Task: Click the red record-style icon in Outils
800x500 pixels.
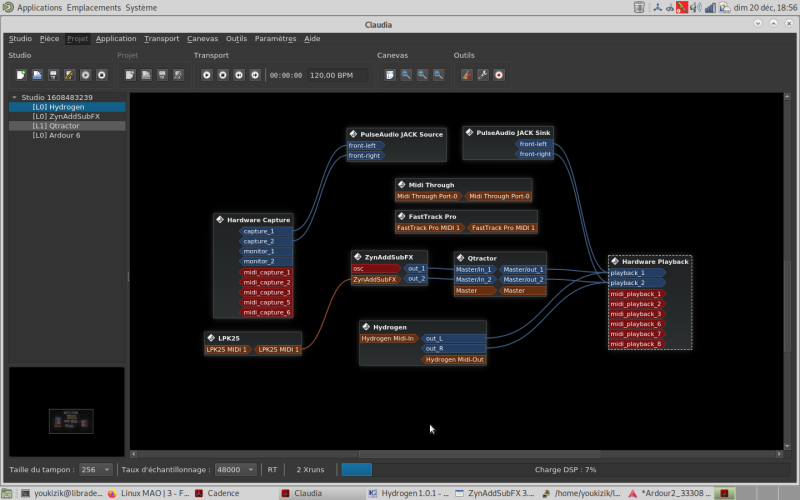Action: [x=498, y=75]
